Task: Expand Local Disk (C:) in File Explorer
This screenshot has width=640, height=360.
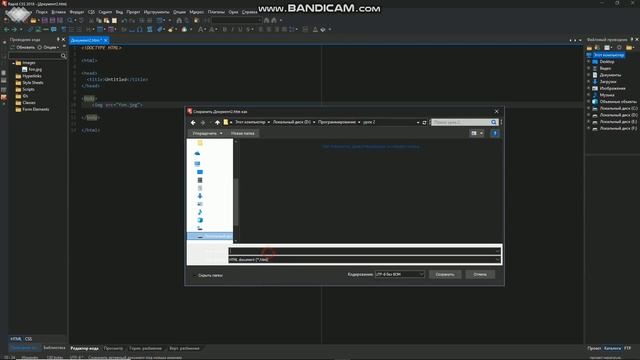Action: tap(589, 108)
